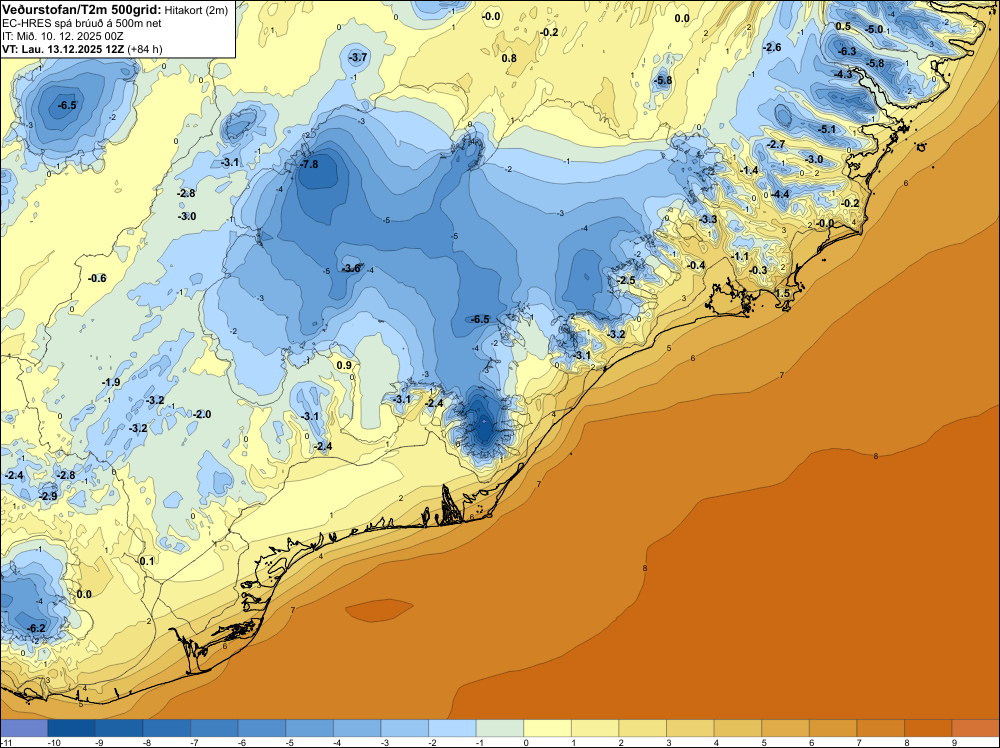Click the -3.7 temperature value

(358, 57)
